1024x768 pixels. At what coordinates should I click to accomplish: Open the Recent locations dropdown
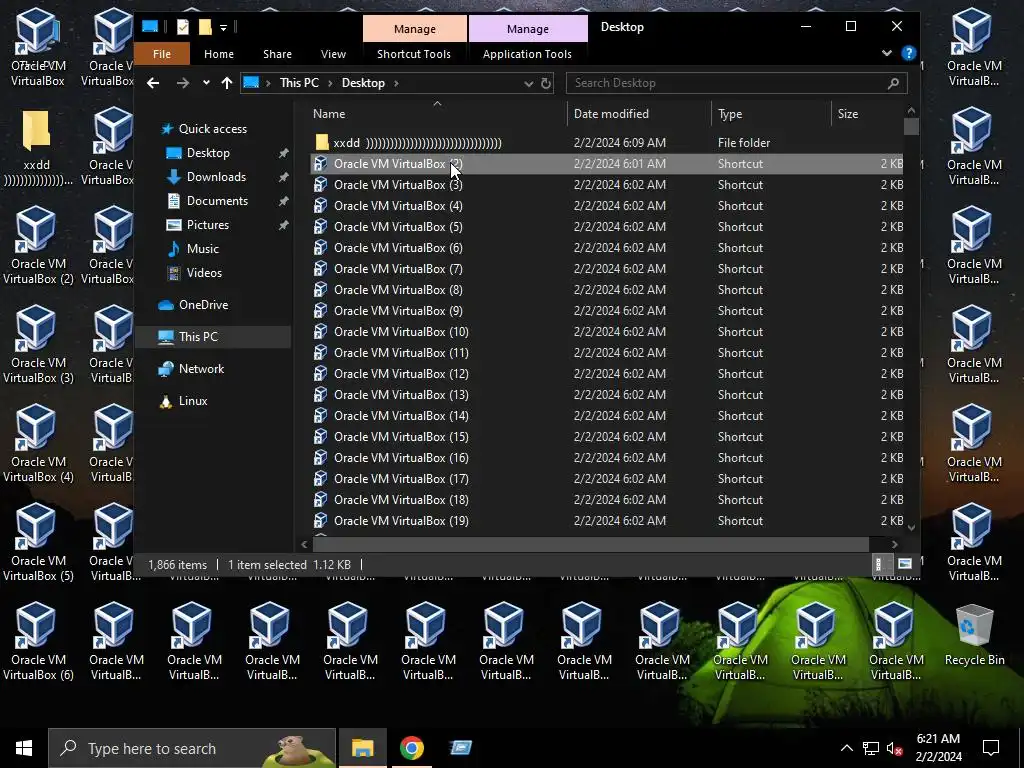(206, 83)
